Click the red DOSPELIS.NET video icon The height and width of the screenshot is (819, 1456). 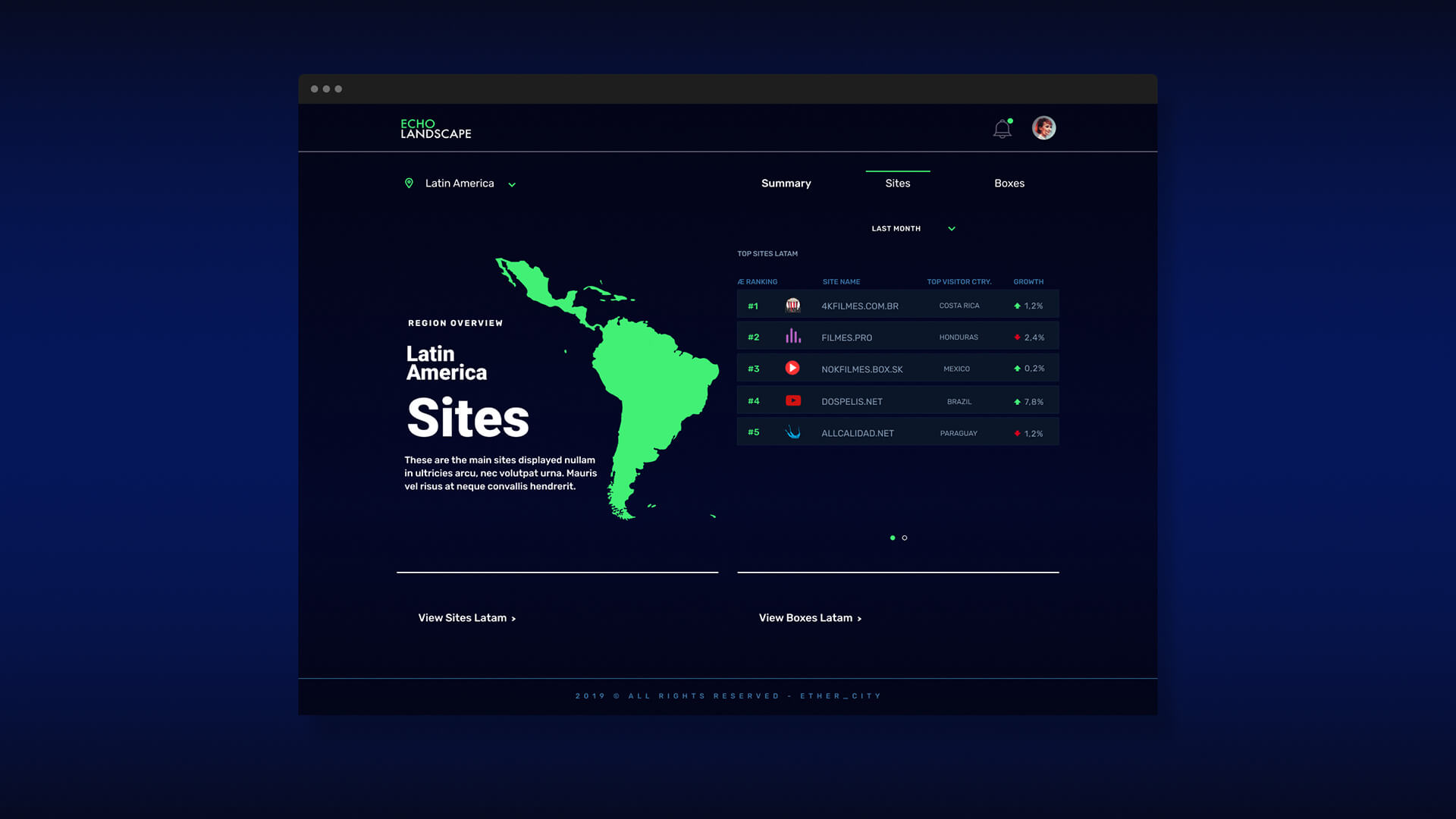tap(792, 401)
